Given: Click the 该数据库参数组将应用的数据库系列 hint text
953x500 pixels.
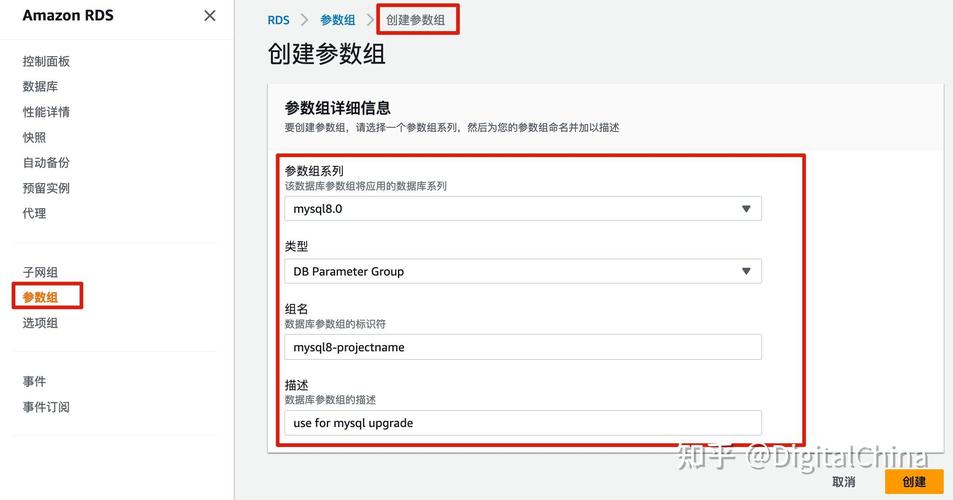Looking at the screenshot, I should (365, 186).
